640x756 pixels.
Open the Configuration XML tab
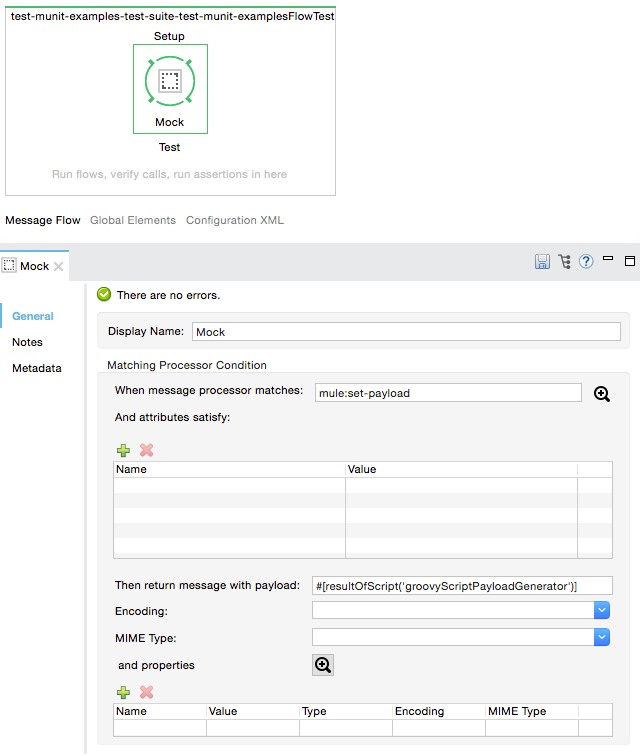[x=234, y=220]
